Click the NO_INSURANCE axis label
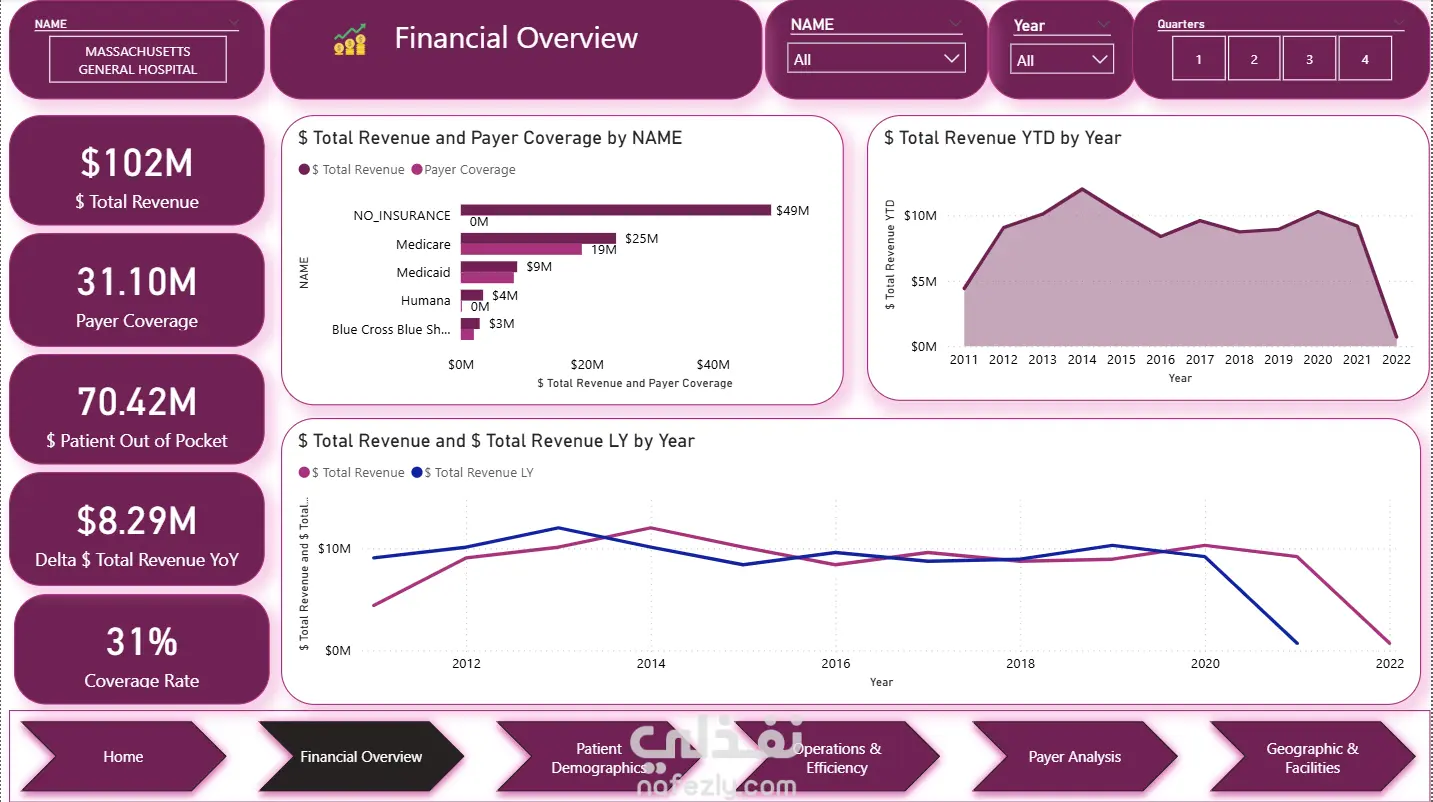Image resolution: width=1433 pixels, height=802 pixels. pyautogui.click(x=402, y=216)
